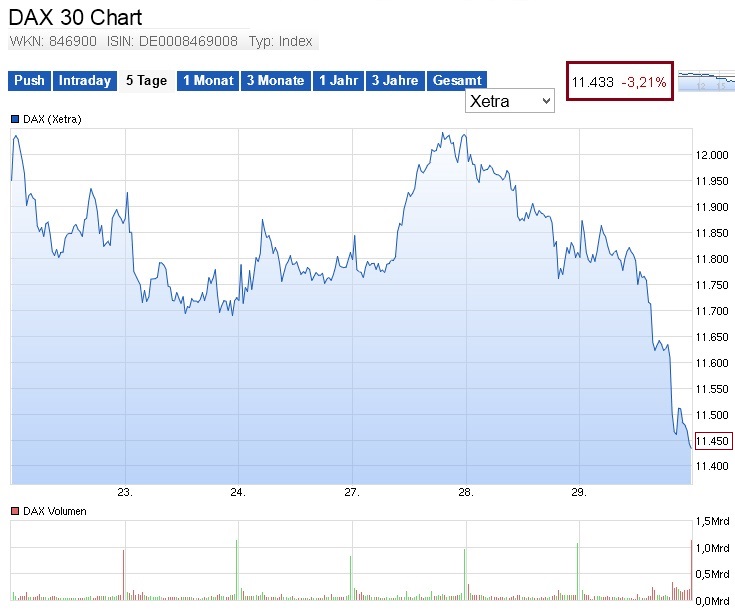Click the tall green volume bar near 24.
This screenshot has height=616, width=735.
pos(237,569)
